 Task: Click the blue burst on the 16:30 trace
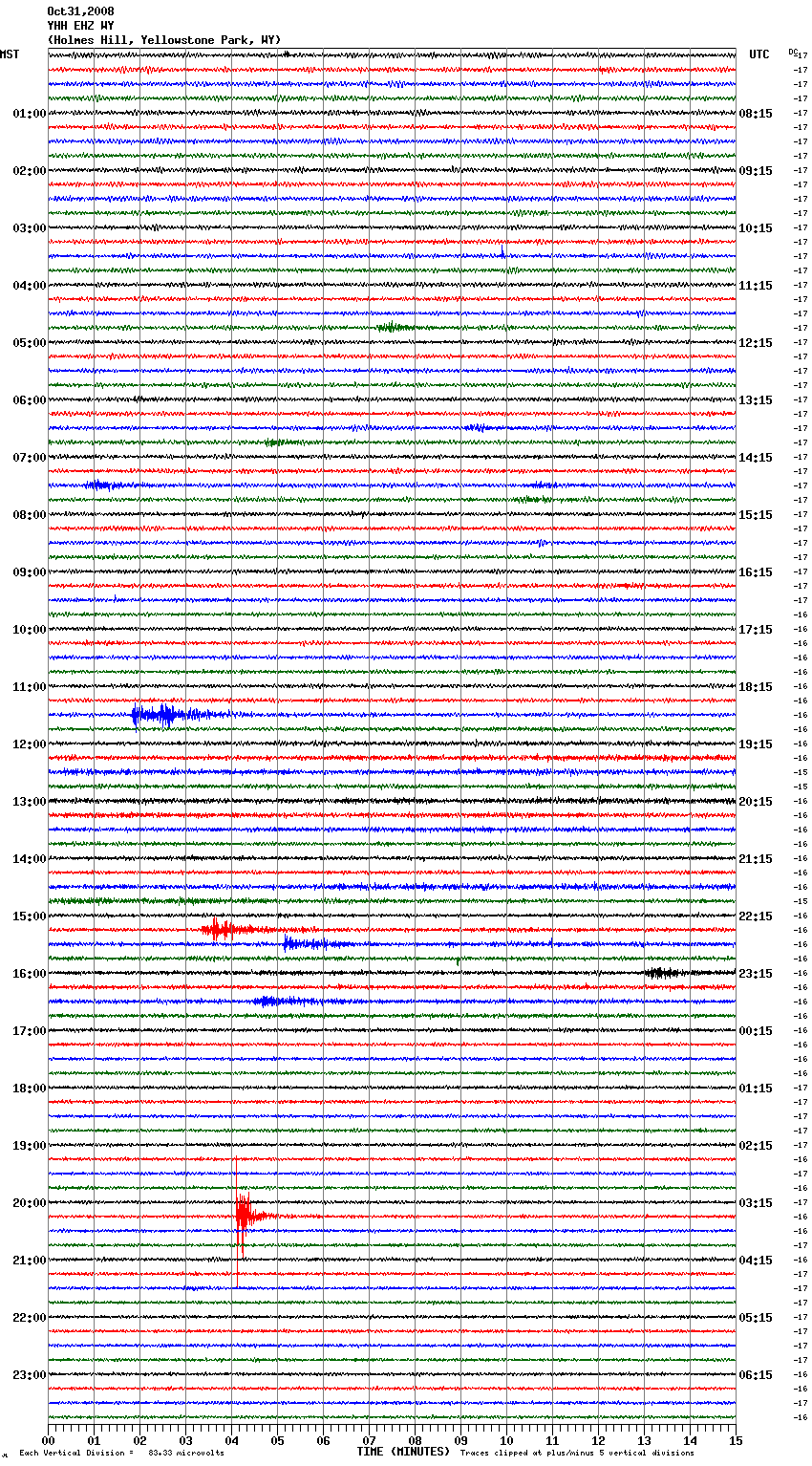(285, 1002)
